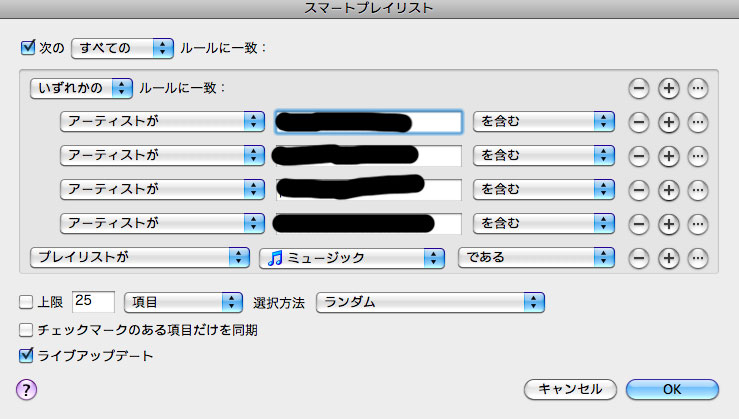The height and width of the screenshot is (419, 739).
Task: Click the first artist text field
Action: point(369,122)
